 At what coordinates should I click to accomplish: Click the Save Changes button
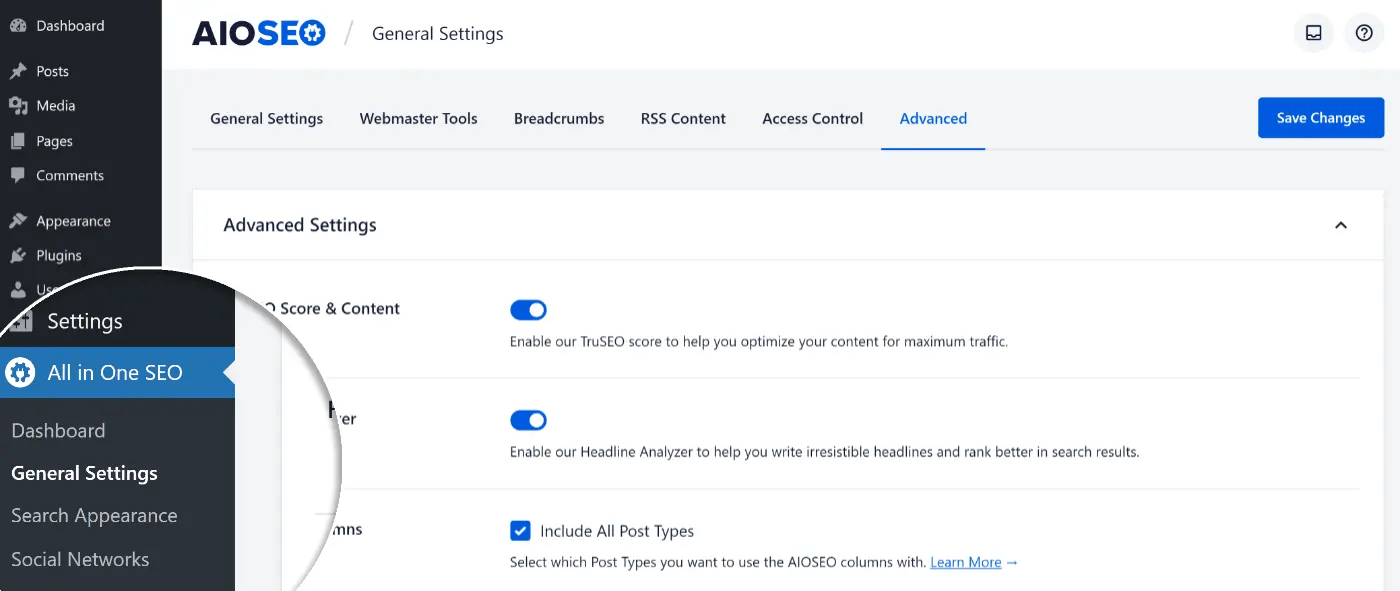point(1321,118)
